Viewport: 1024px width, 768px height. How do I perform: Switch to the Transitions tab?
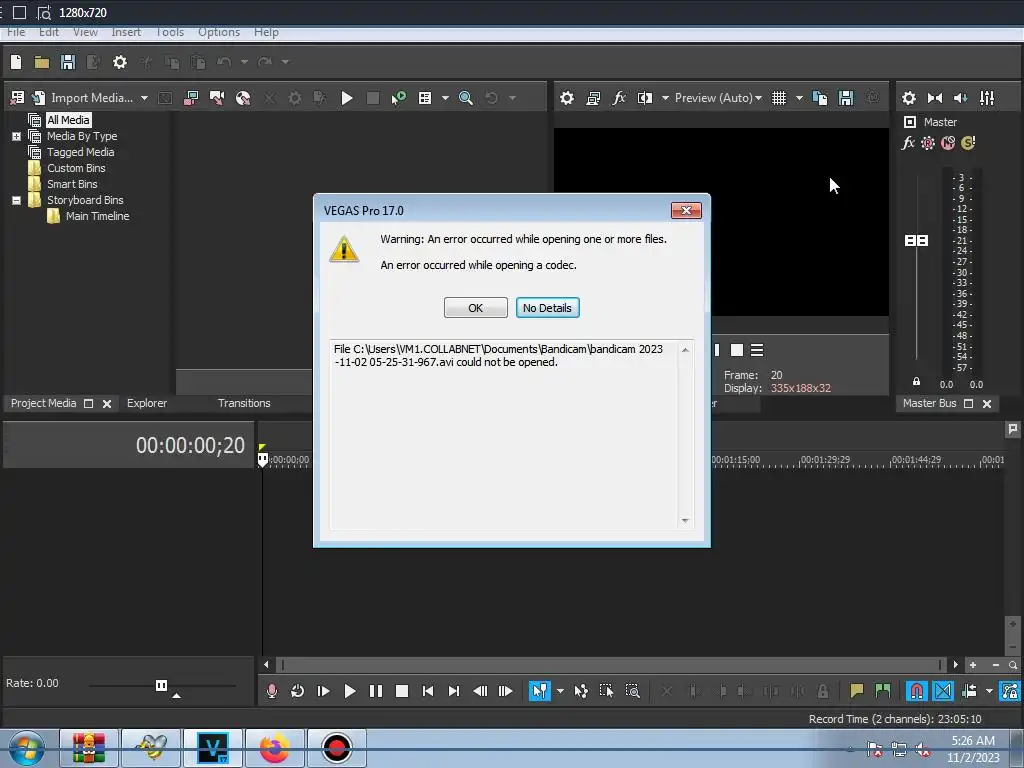pyautogui.click(x=244, y=403)
